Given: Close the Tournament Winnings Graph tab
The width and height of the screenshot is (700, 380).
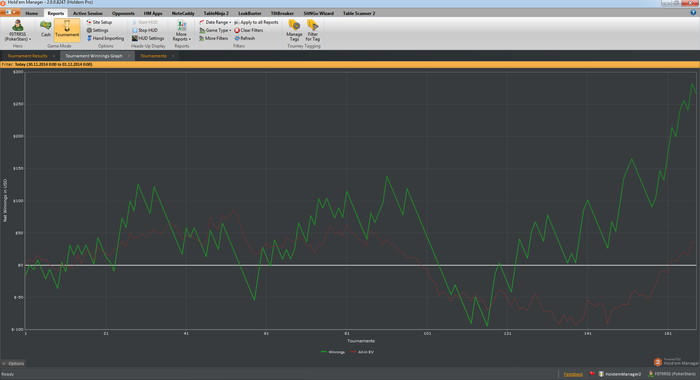Looking at the screenshot, I should tap(129, 56).
